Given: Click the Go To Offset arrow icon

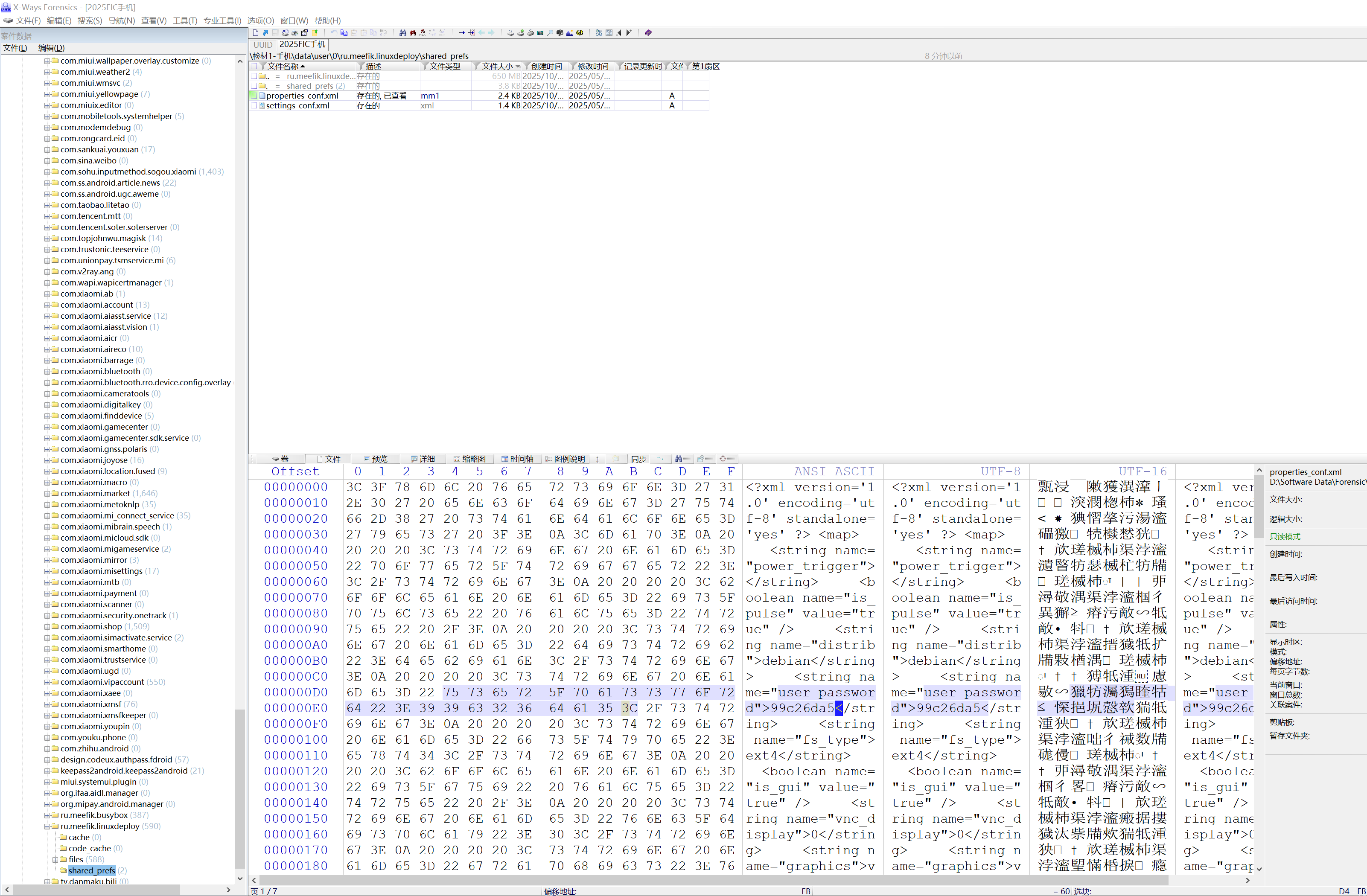Looking at the screenshot, I should [x=462, y=33].
